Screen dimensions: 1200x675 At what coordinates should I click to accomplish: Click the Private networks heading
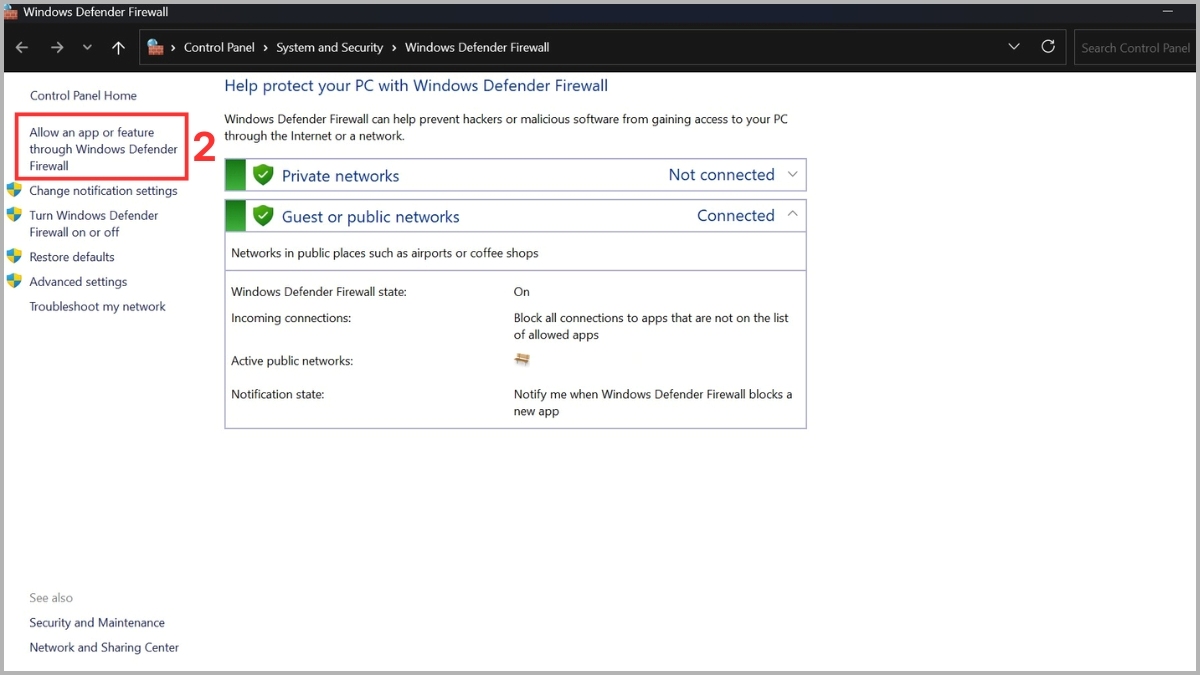(x=340, y=176)
